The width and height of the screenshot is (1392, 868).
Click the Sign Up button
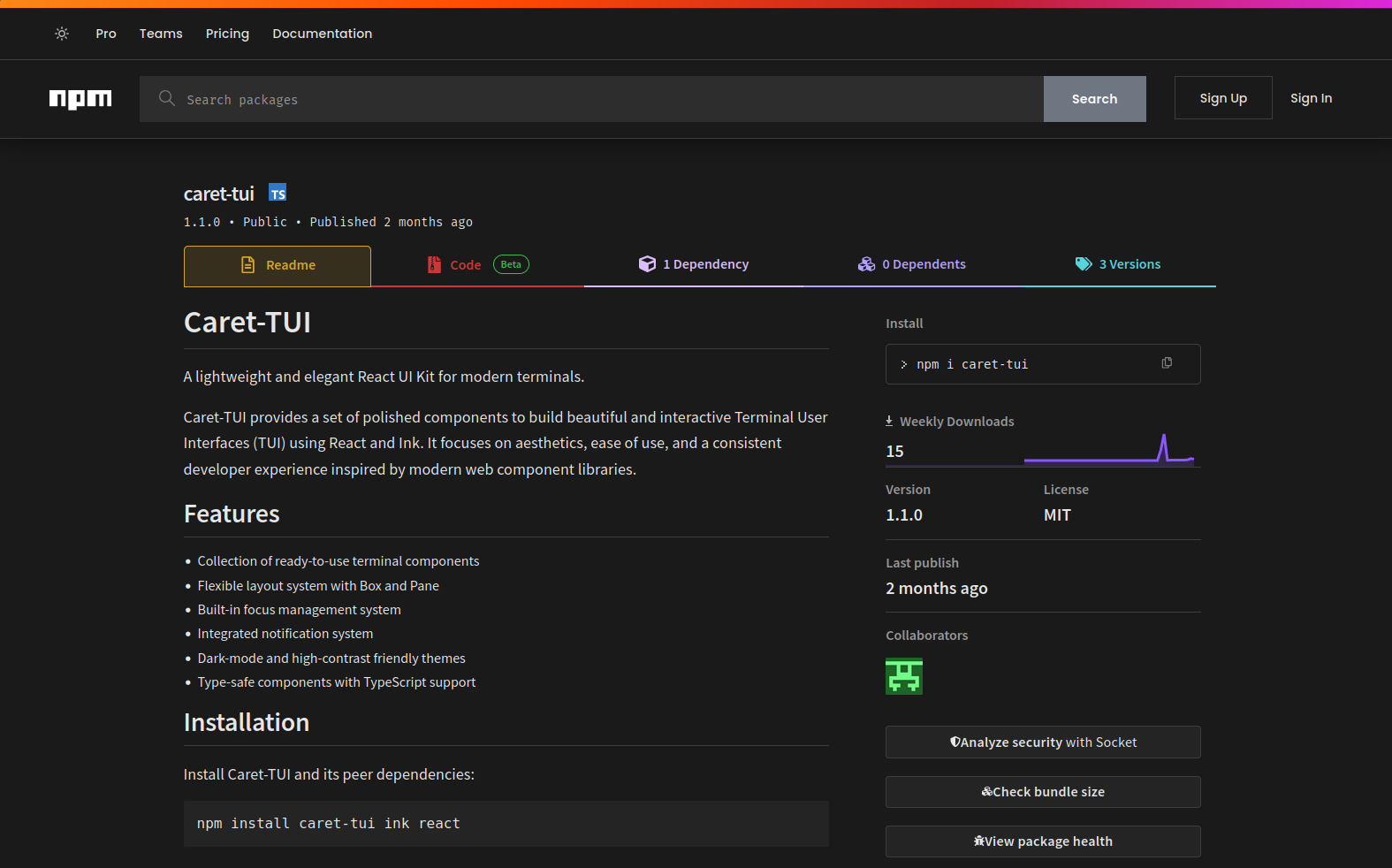pyautogui.click(x=1223, y=98)
